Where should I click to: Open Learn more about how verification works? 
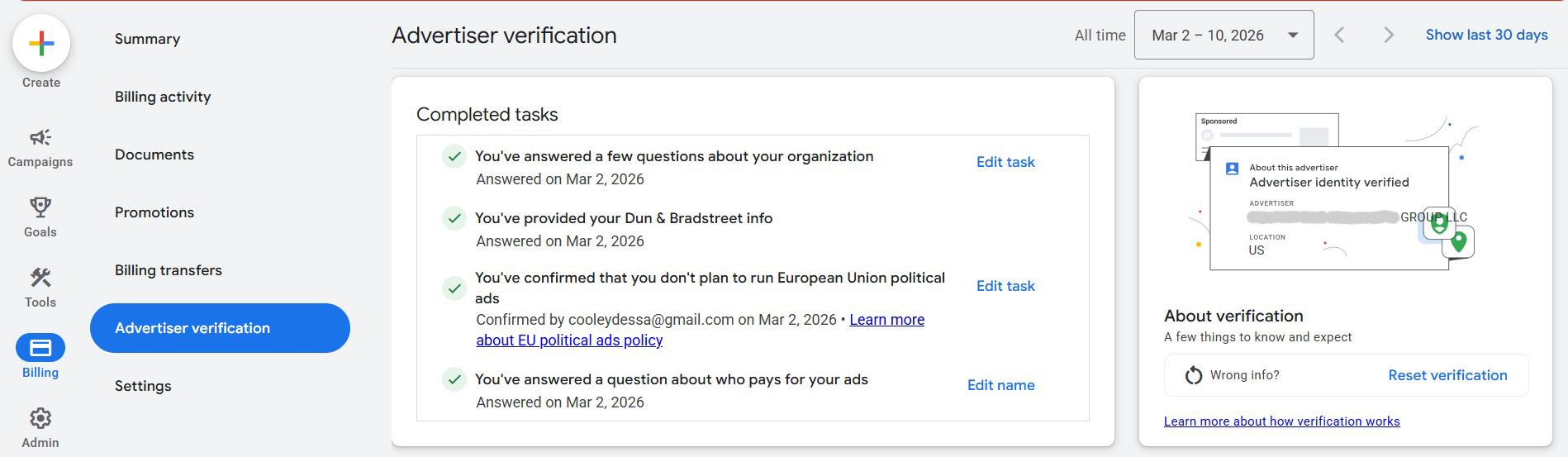[x=1281, y=421]
